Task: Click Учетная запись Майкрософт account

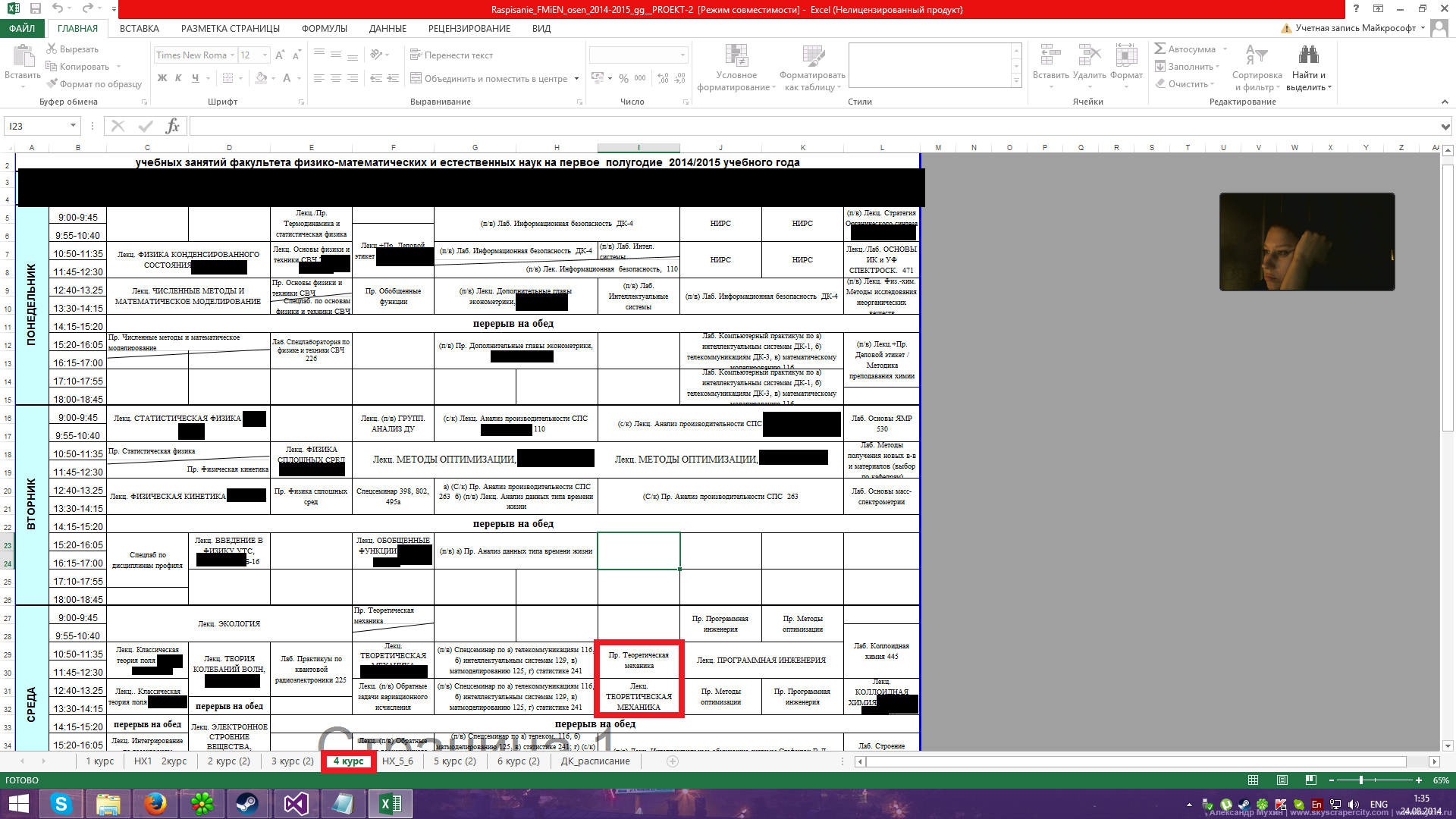Action: (x=1354, y=28)
